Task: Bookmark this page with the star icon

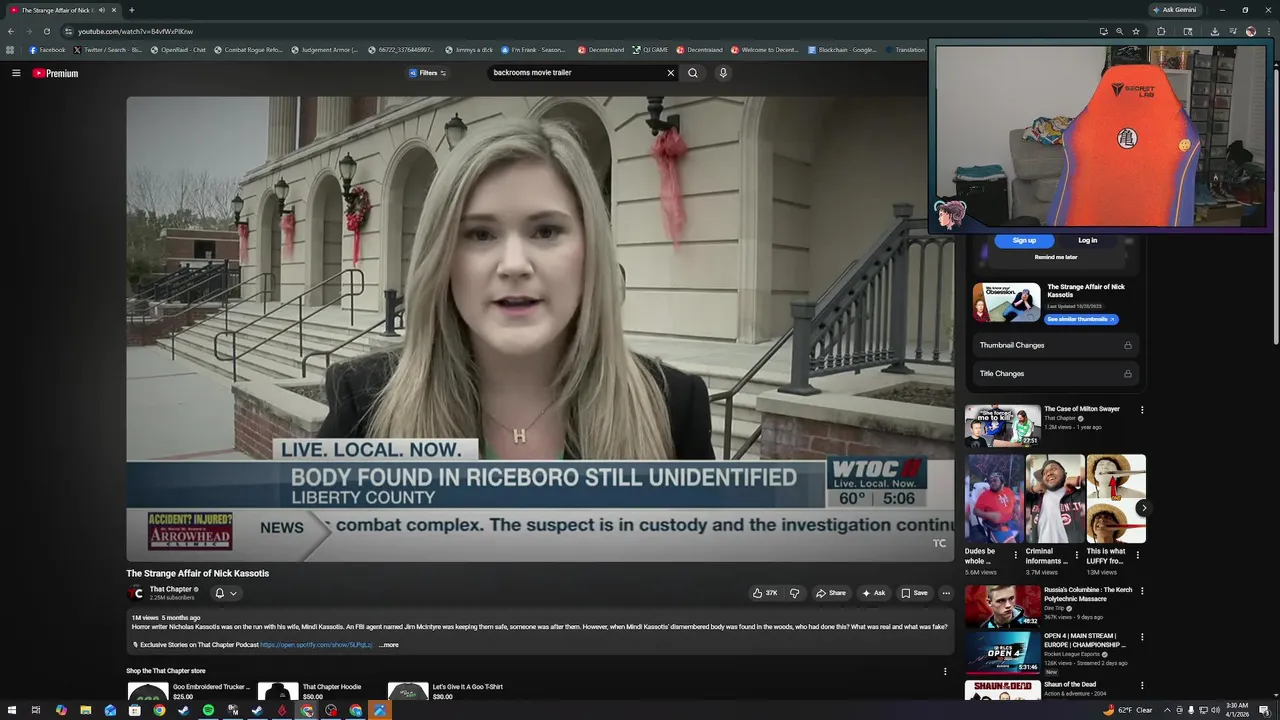Action: (x=1136, y=31)
